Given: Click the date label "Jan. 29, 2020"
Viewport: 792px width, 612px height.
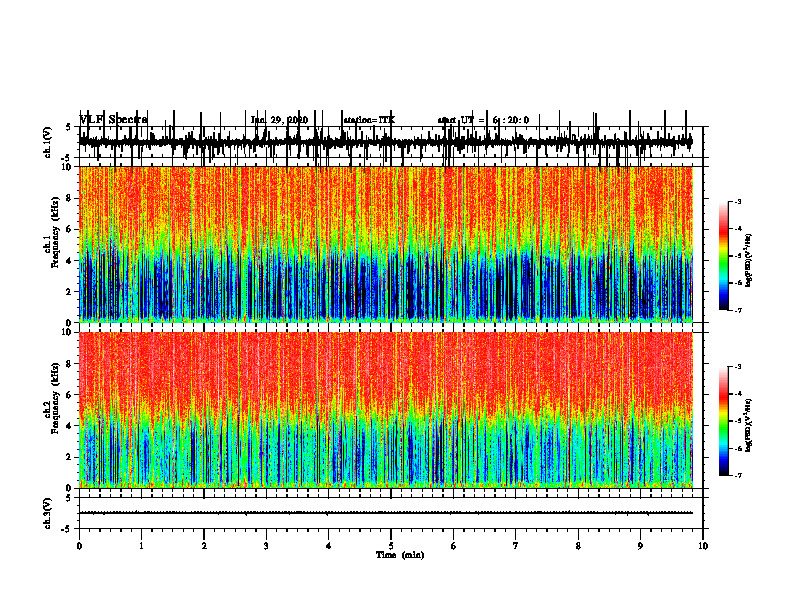Looking at the screenshot, I should coord(279,120).
